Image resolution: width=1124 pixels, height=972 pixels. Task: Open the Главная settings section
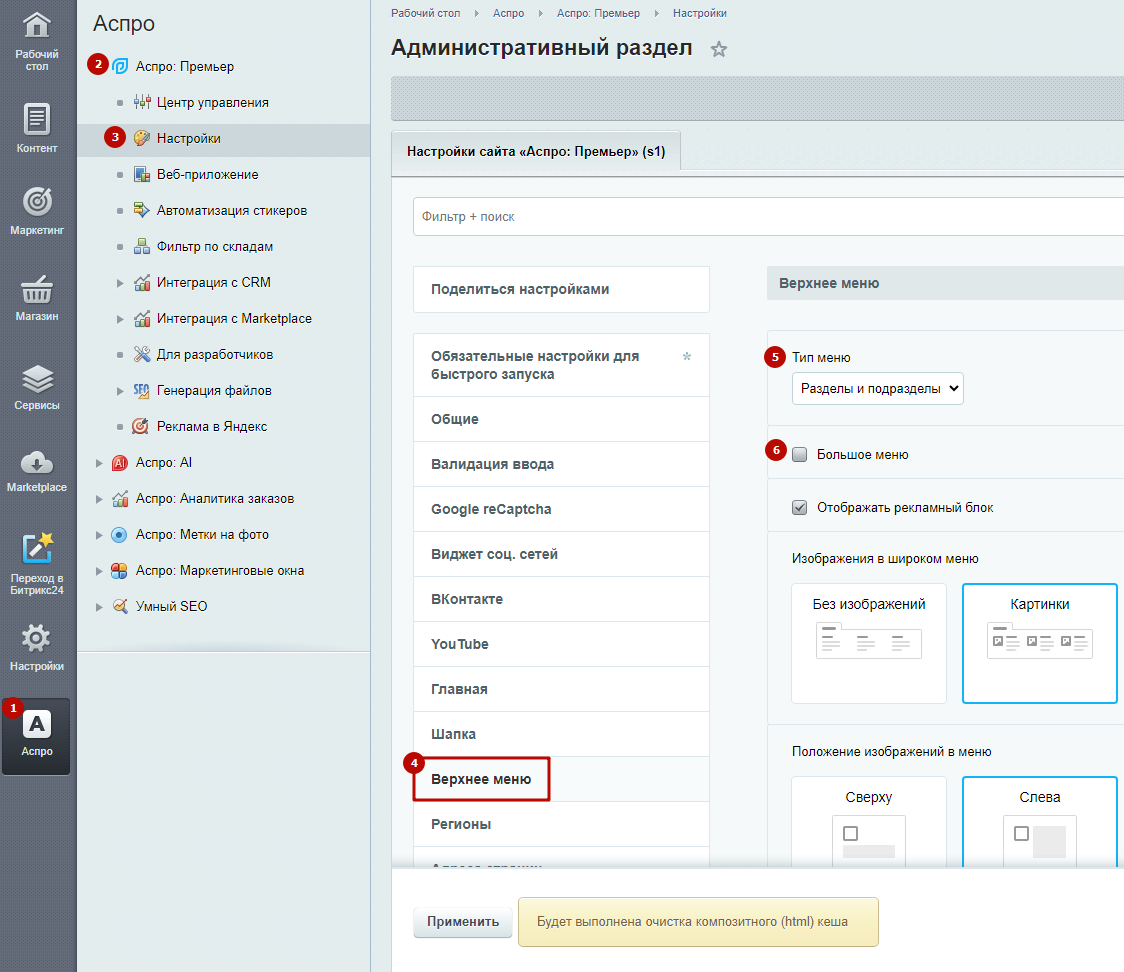[x=561, y=690]
